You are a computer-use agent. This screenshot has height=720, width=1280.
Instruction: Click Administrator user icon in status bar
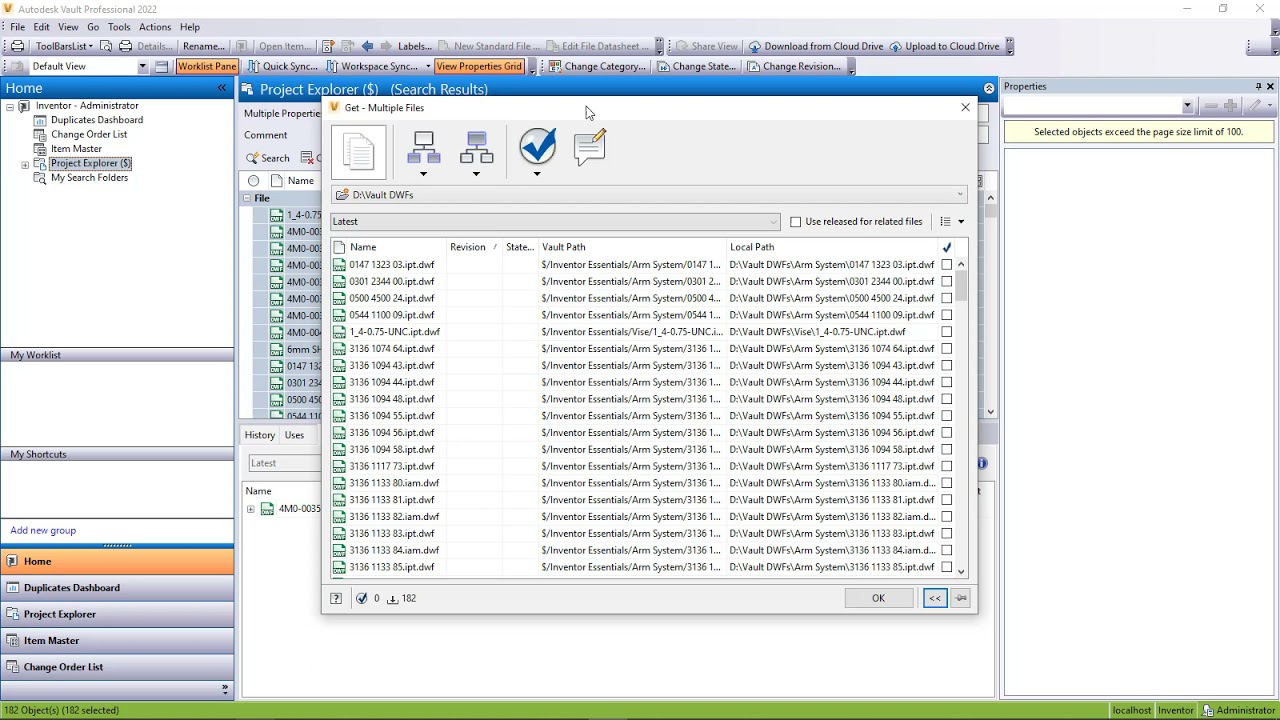pyautogui.click(x=1208, y=710)
